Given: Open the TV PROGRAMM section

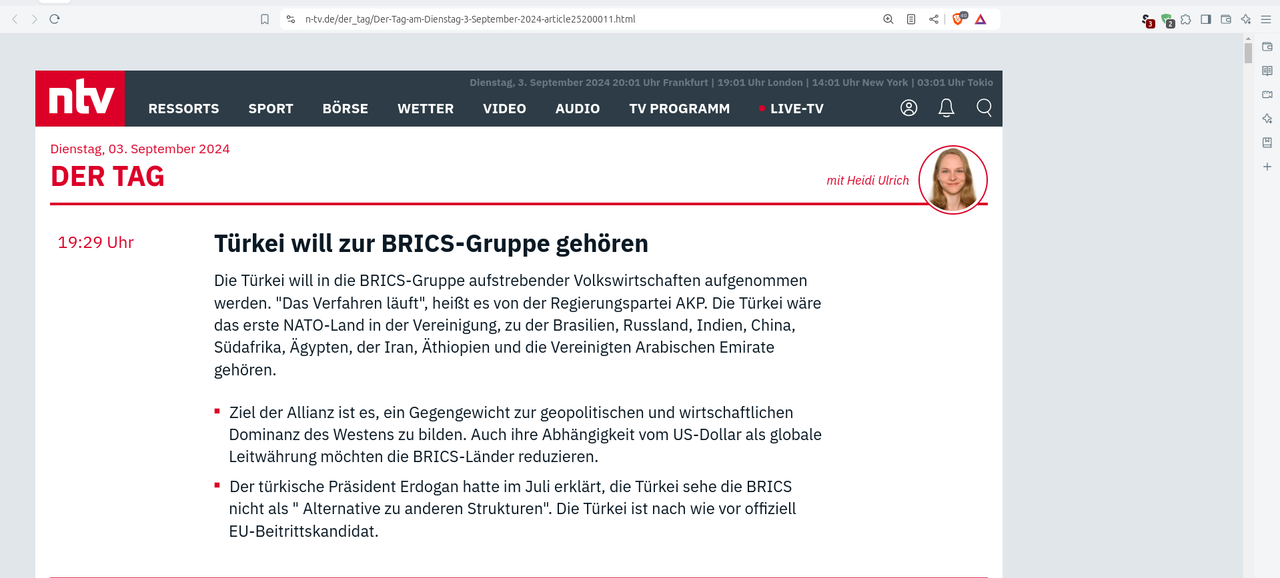Looking at the screenshot, I should 679,108.
